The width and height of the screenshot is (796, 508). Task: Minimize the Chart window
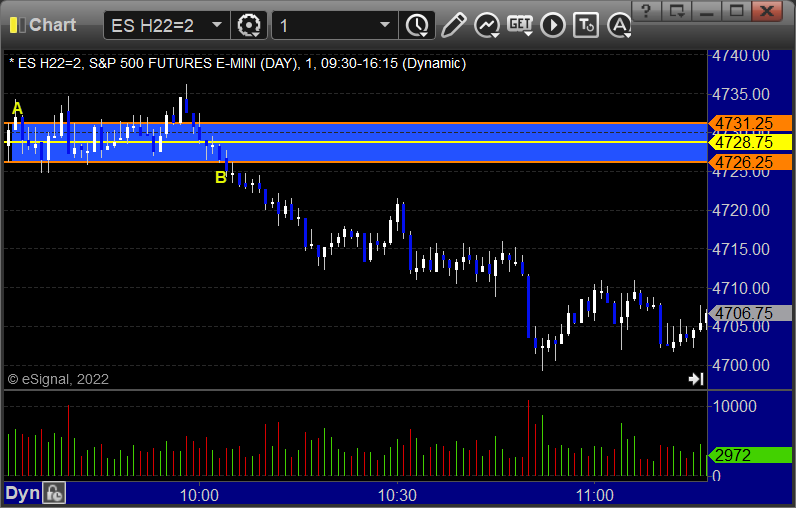[707, 11]
